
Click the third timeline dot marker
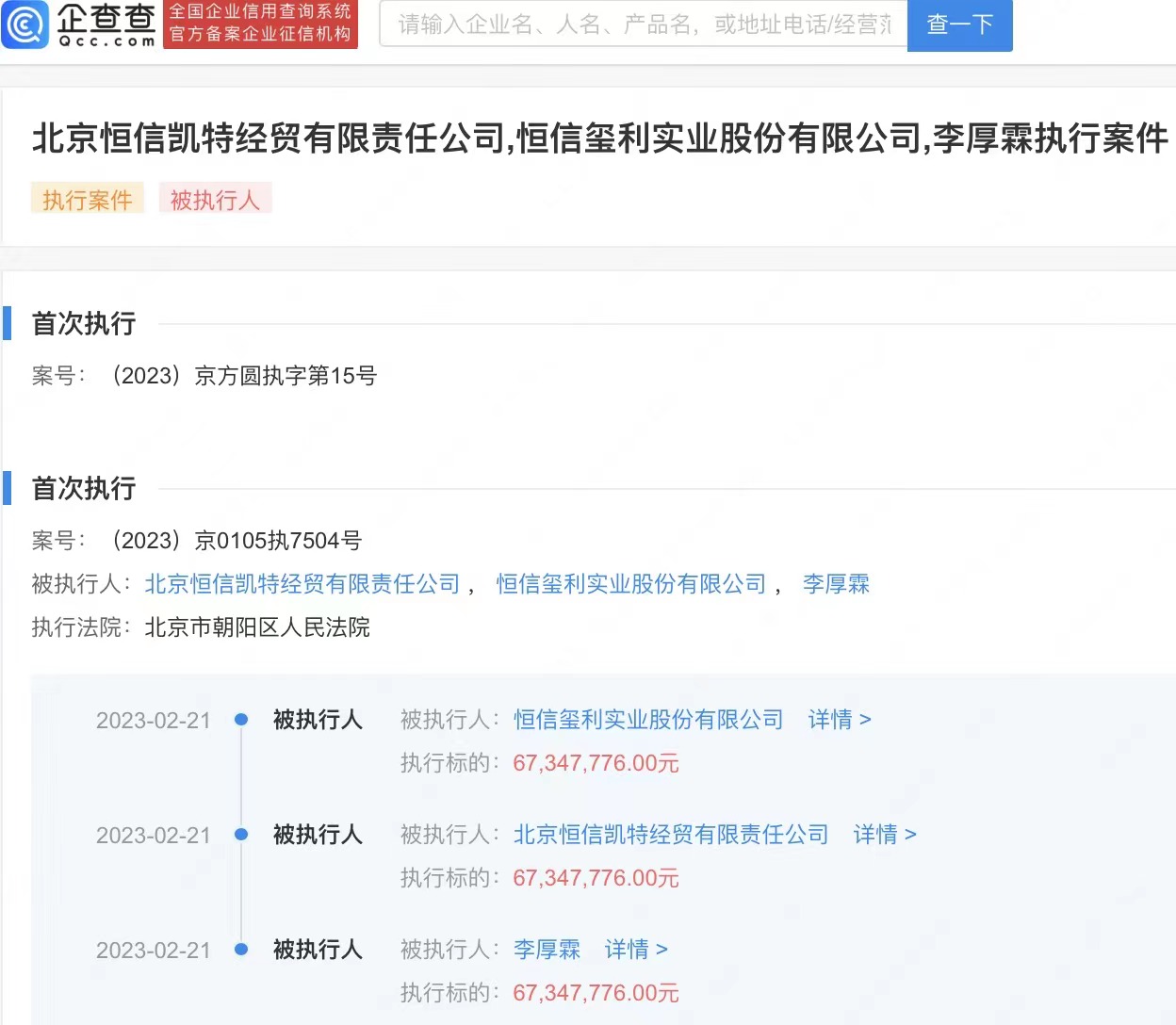coord(241,950)
